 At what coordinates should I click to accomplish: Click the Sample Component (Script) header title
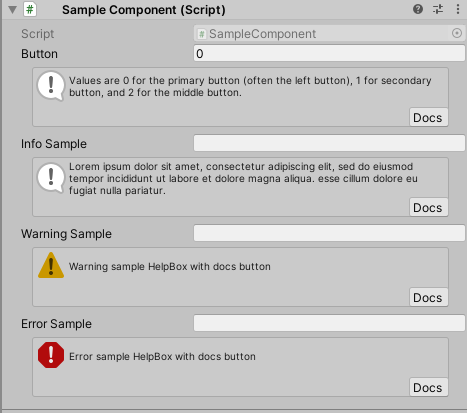point(144,10)
